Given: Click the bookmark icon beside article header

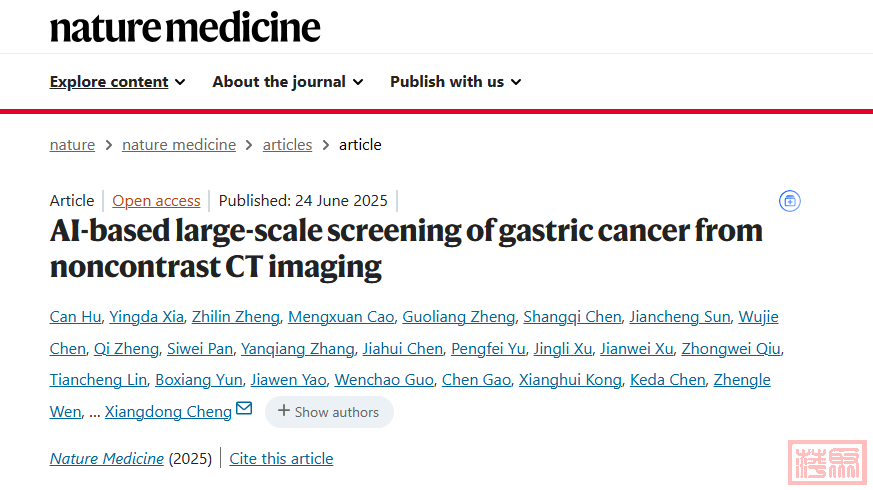Looking at the screenshot, I should click(x=790, y=201).
